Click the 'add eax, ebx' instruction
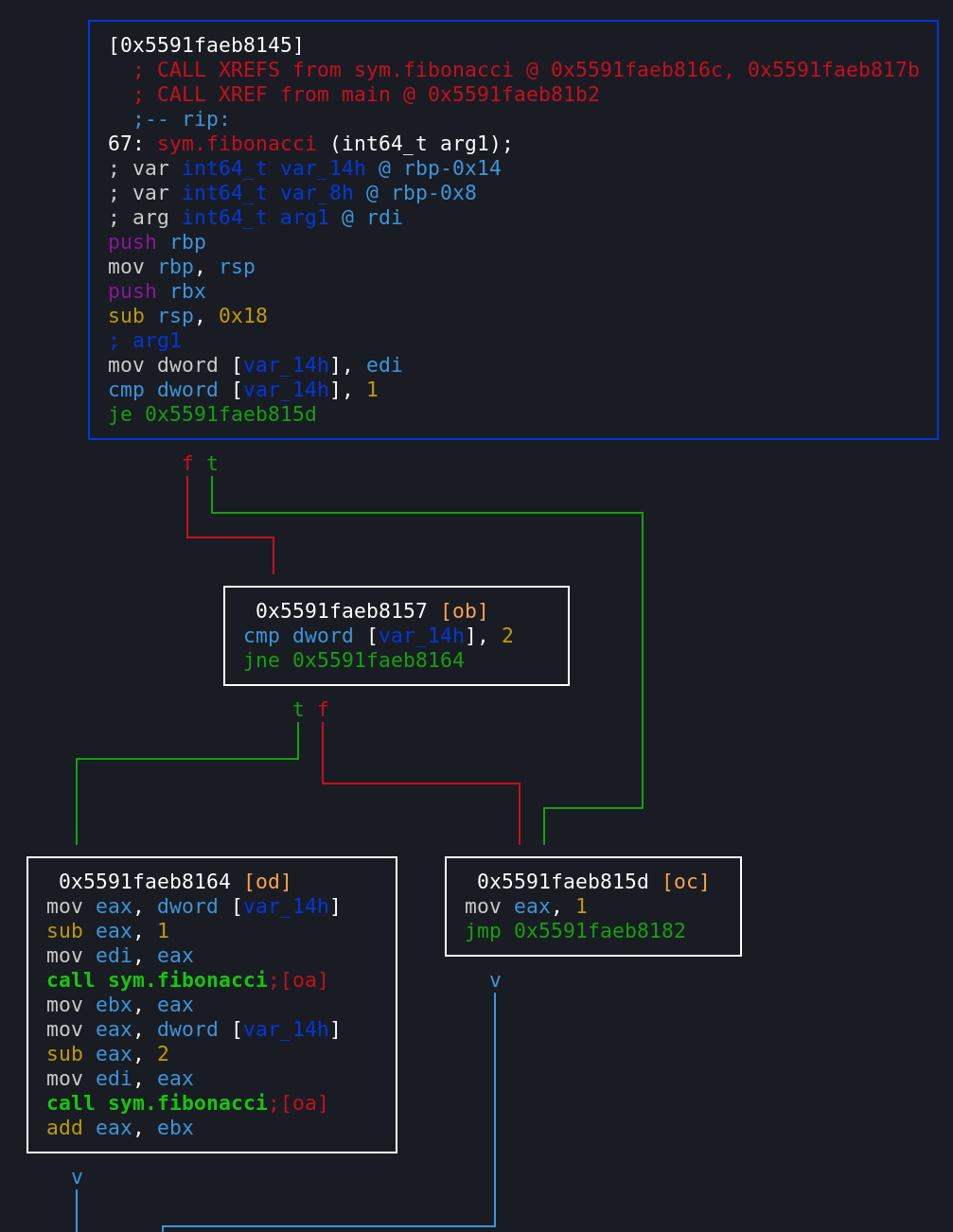 tap(120, 1128)
